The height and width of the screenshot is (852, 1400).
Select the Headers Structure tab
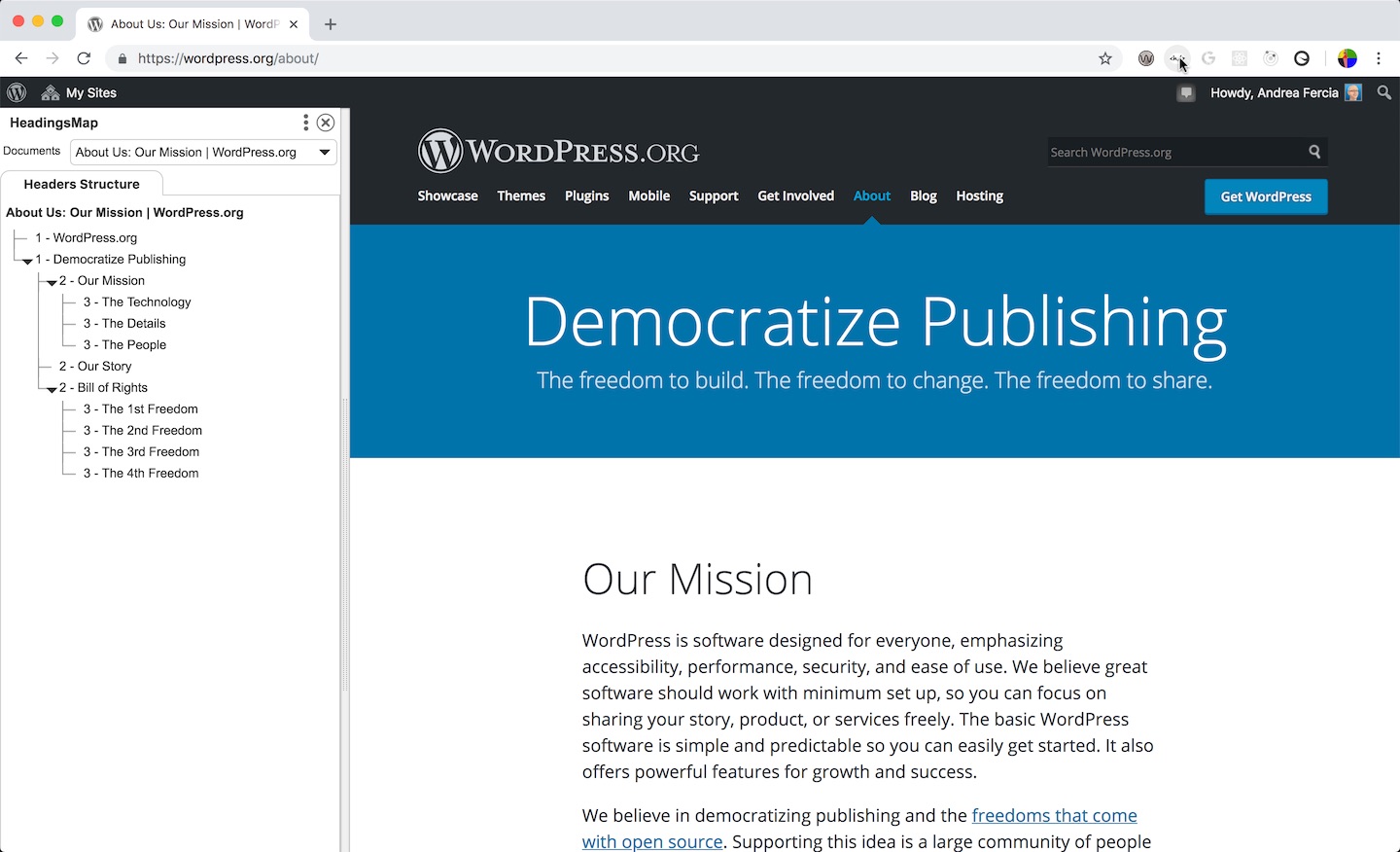click(x=82, y=184)
